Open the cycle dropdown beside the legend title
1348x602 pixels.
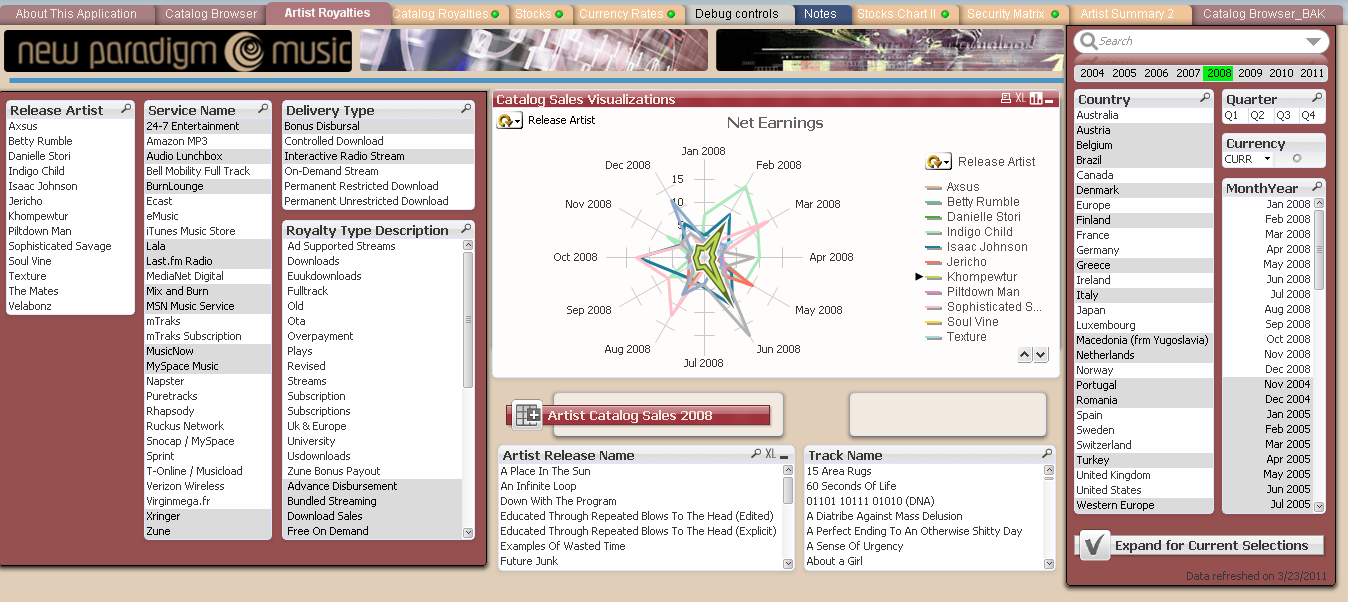point(939,161)
